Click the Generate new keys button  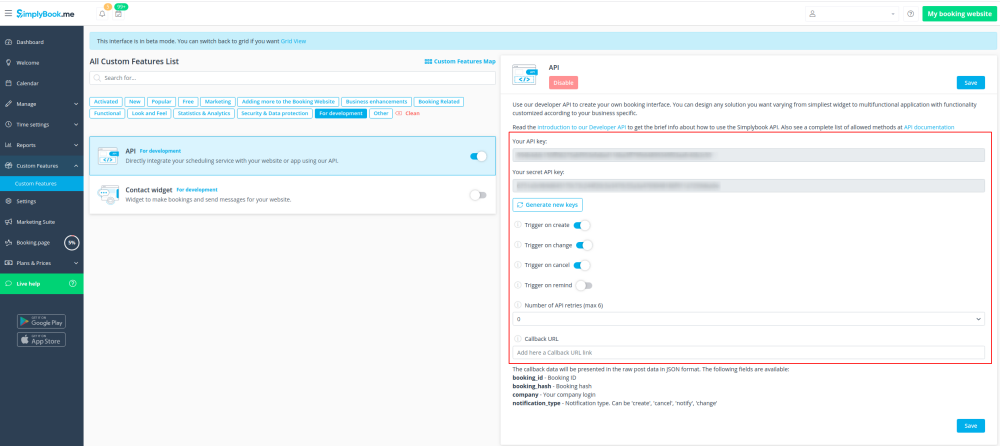547,204
